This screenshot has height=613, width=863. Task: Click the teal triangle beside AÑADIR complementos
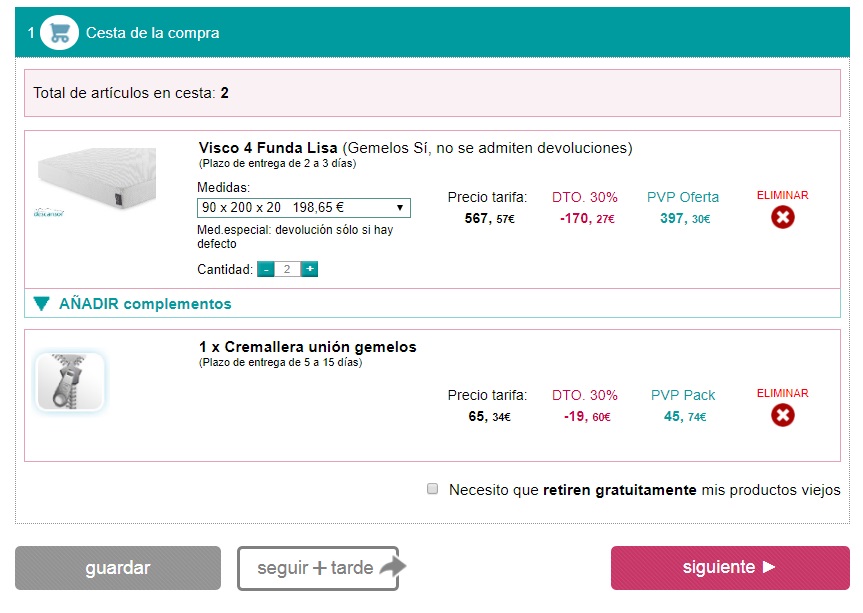pos(41,304)
